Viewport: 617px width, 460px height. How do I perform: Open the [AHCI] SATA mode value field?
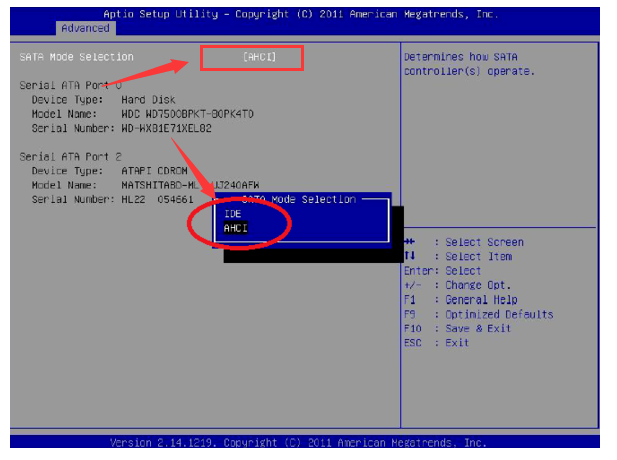click(259, 57)
